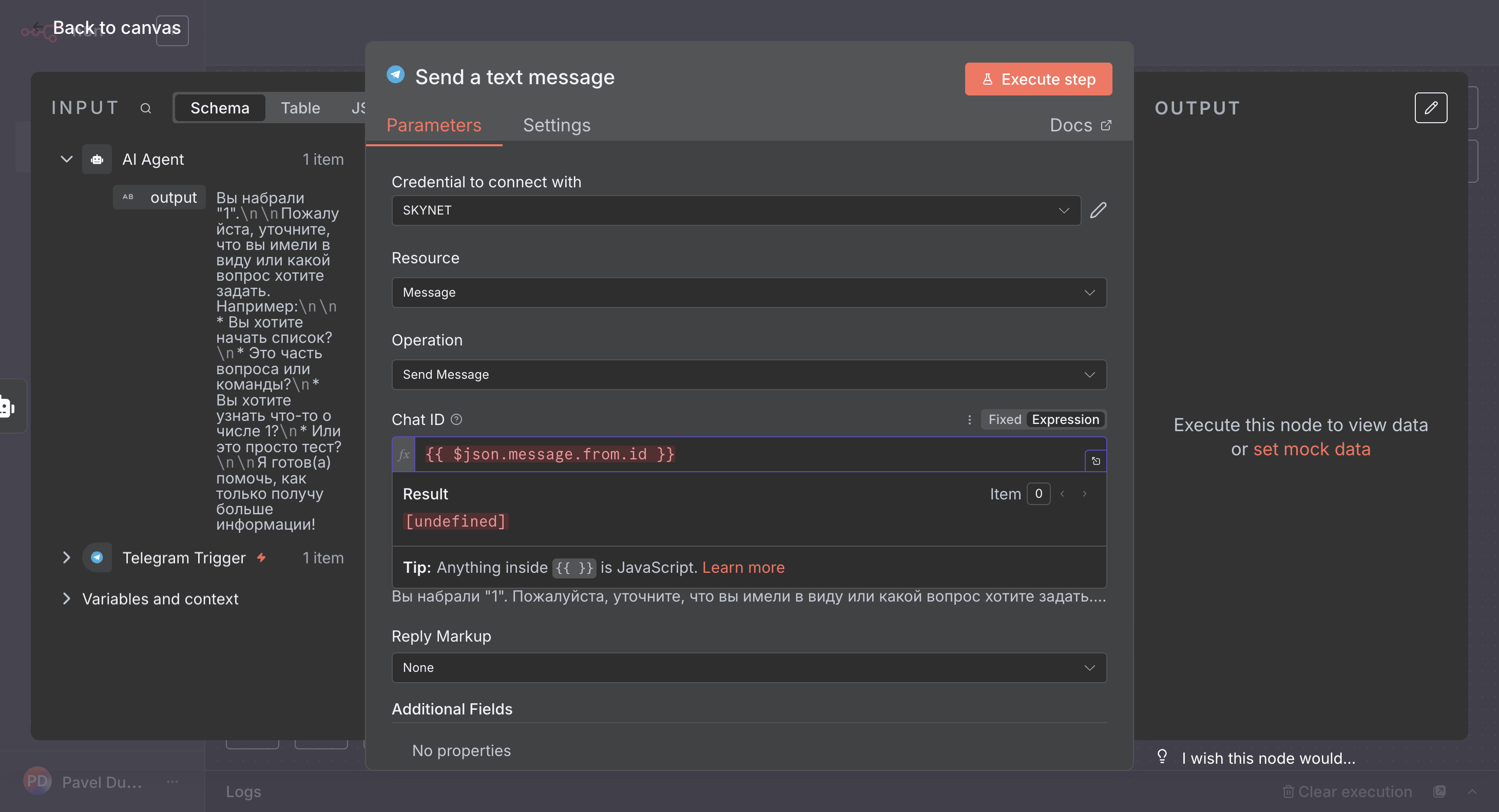The image size is (1499, 812).
Task: Click the lightbulb feedback icon
Action: point(1162,757)
